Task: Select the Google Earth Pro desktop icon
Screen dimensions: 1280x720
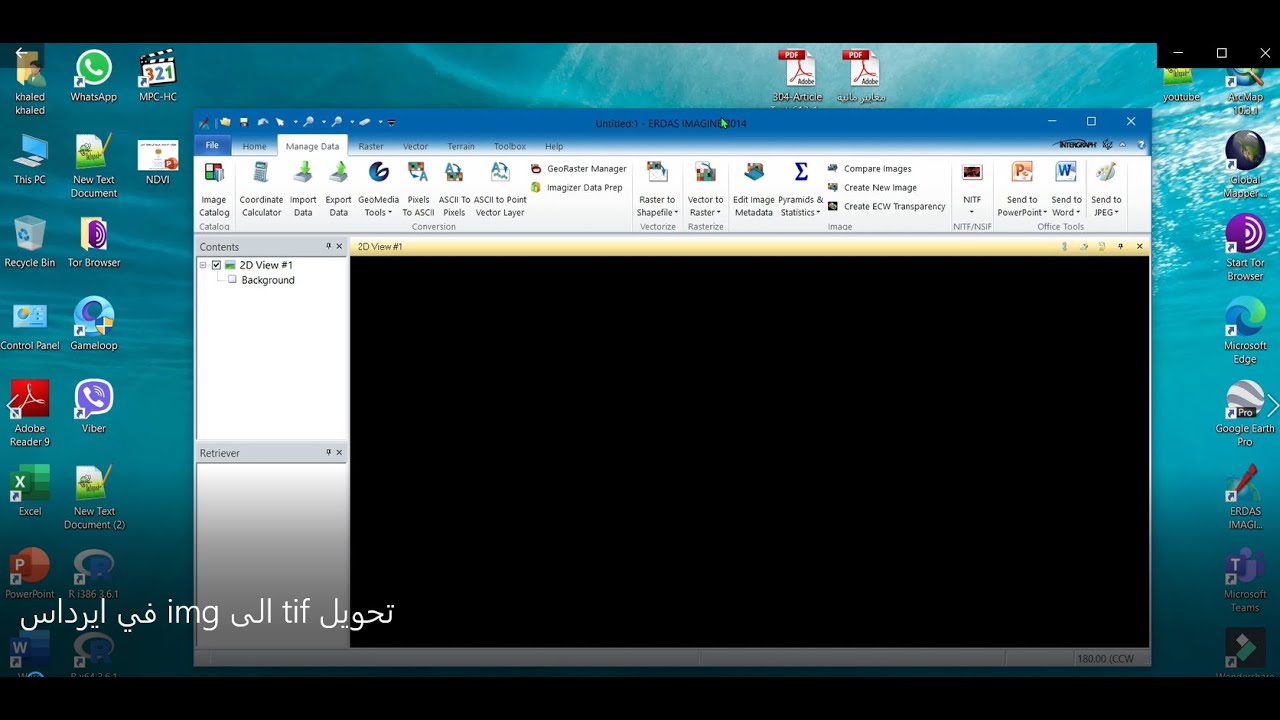Action: 1245,414
